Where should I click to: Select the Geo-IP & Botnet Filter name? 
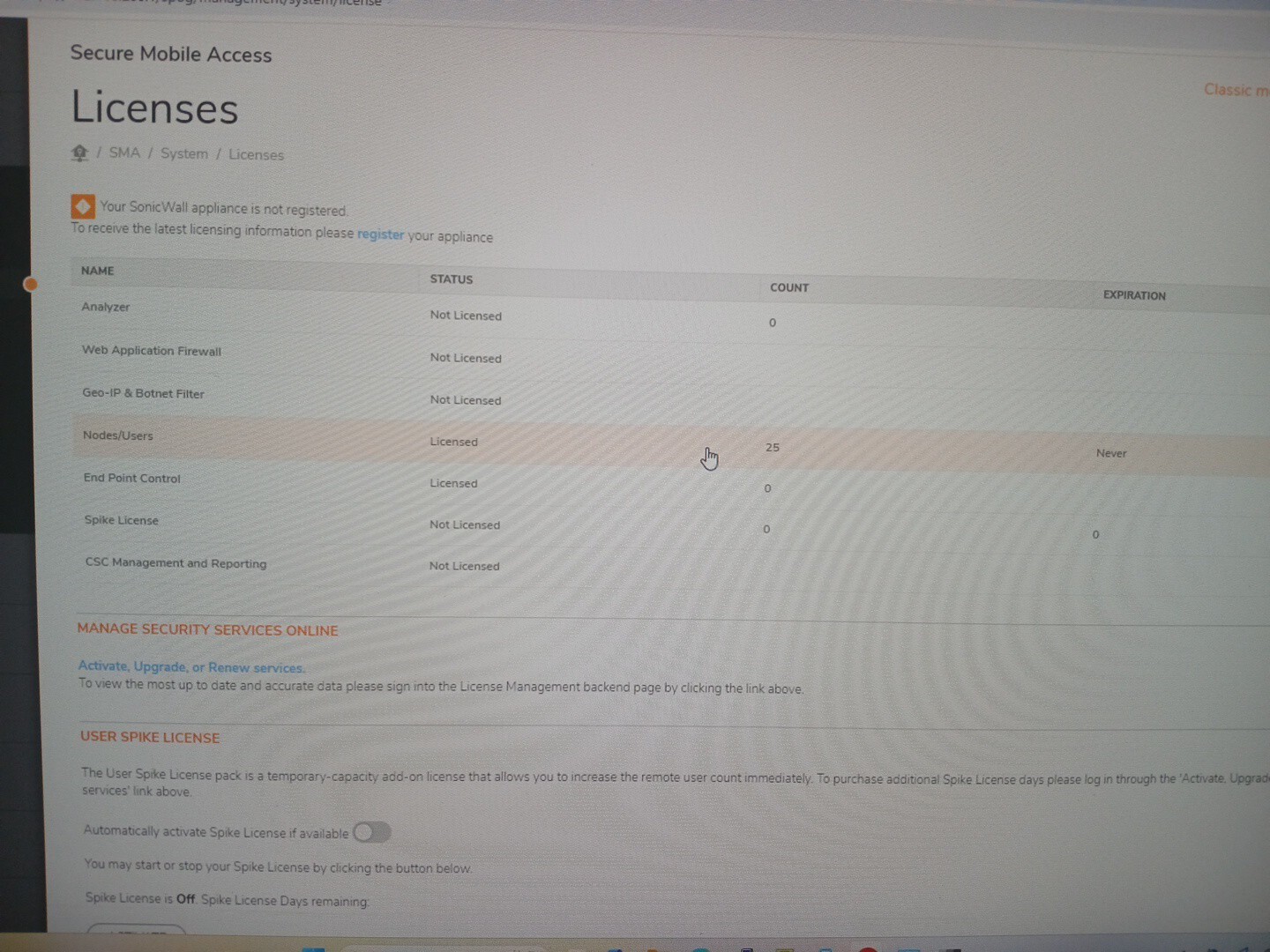pos(143,393)
